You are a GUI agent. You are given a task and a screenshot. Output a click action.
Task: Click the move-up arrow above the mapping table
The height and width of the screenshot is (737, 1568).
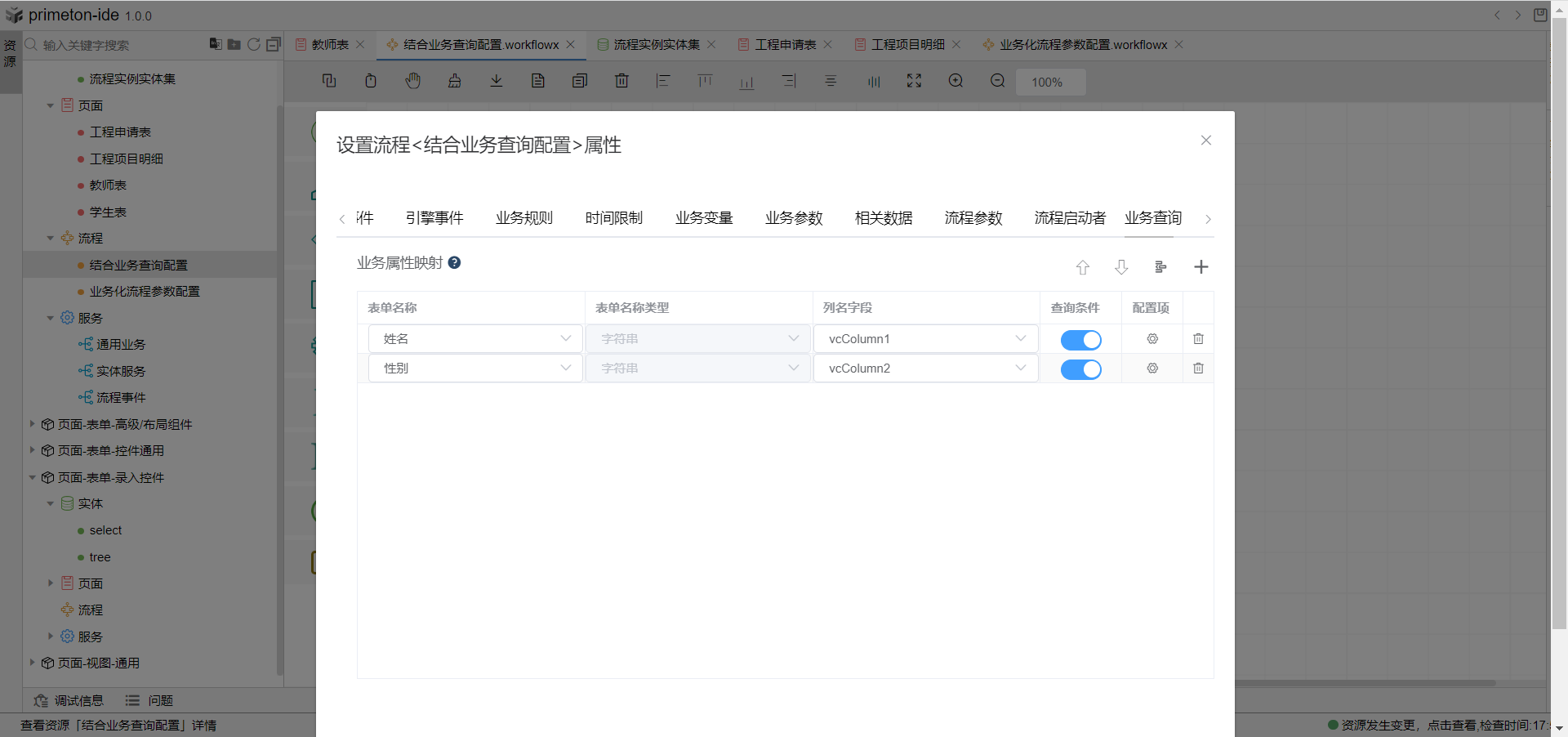[x=1082, y=267]
